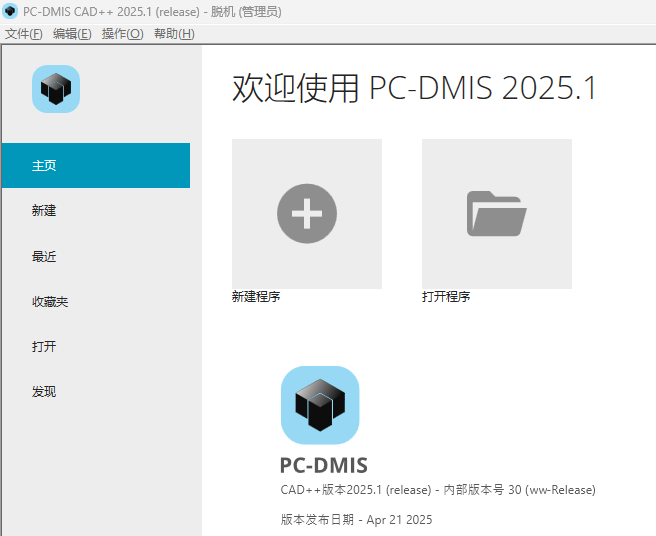Image resolution: width=656 pixels, height=536 pixels.
Task: Click the PC-DMIS cube logo above the sidebar
Action: pos(56,89)
